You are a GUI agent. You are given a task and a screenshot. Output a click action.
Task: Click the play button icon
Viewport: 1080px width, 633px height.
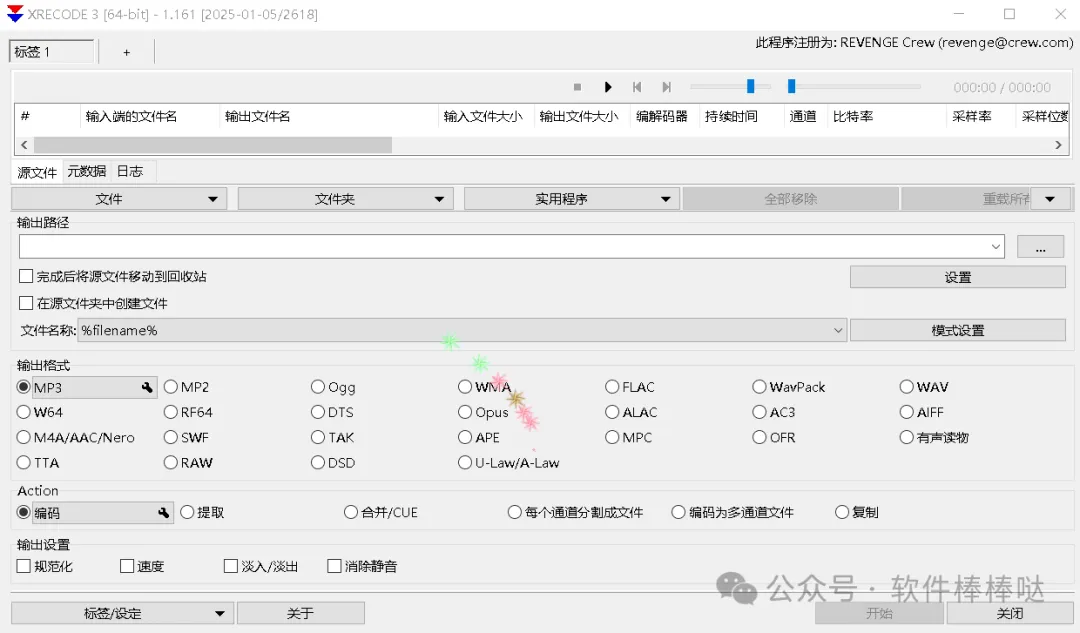pos(608,87)
